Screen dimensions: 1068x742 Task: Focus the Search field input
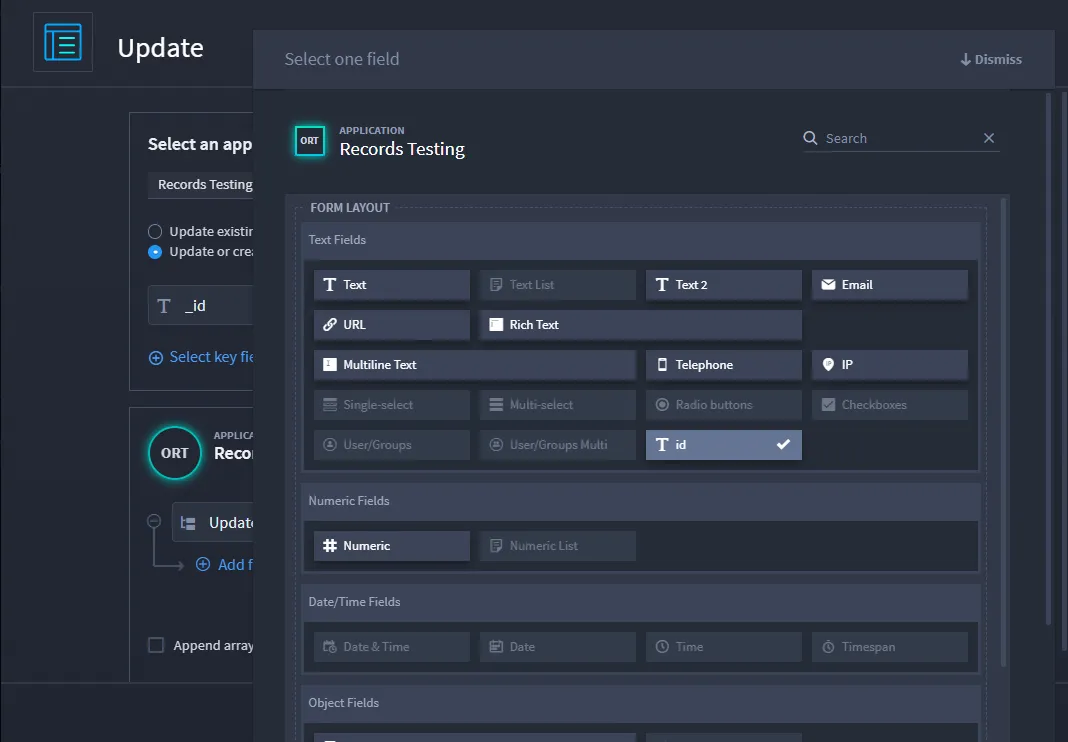click(901, 138)
